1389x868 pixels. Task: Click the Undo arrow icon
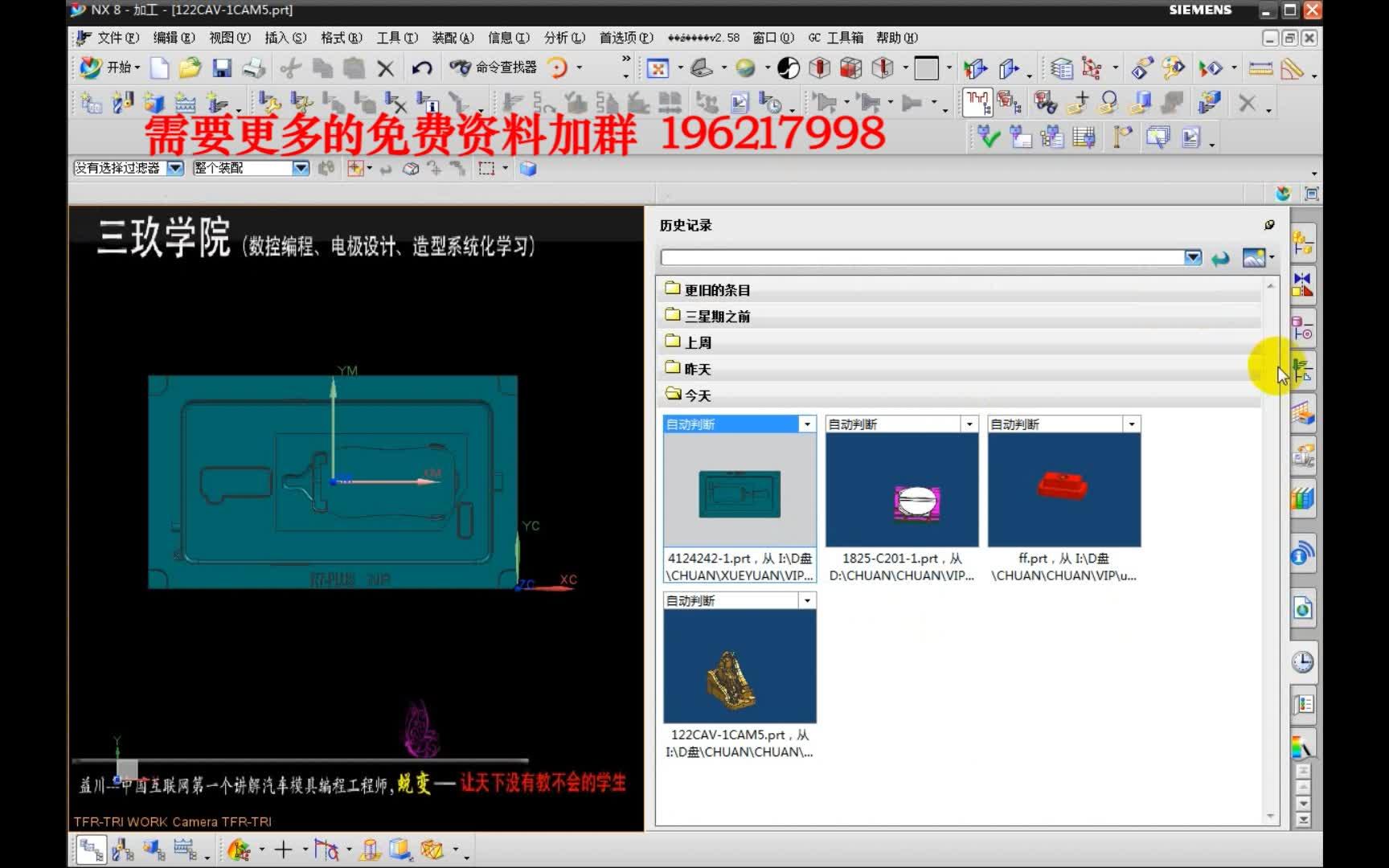point(422,68)
